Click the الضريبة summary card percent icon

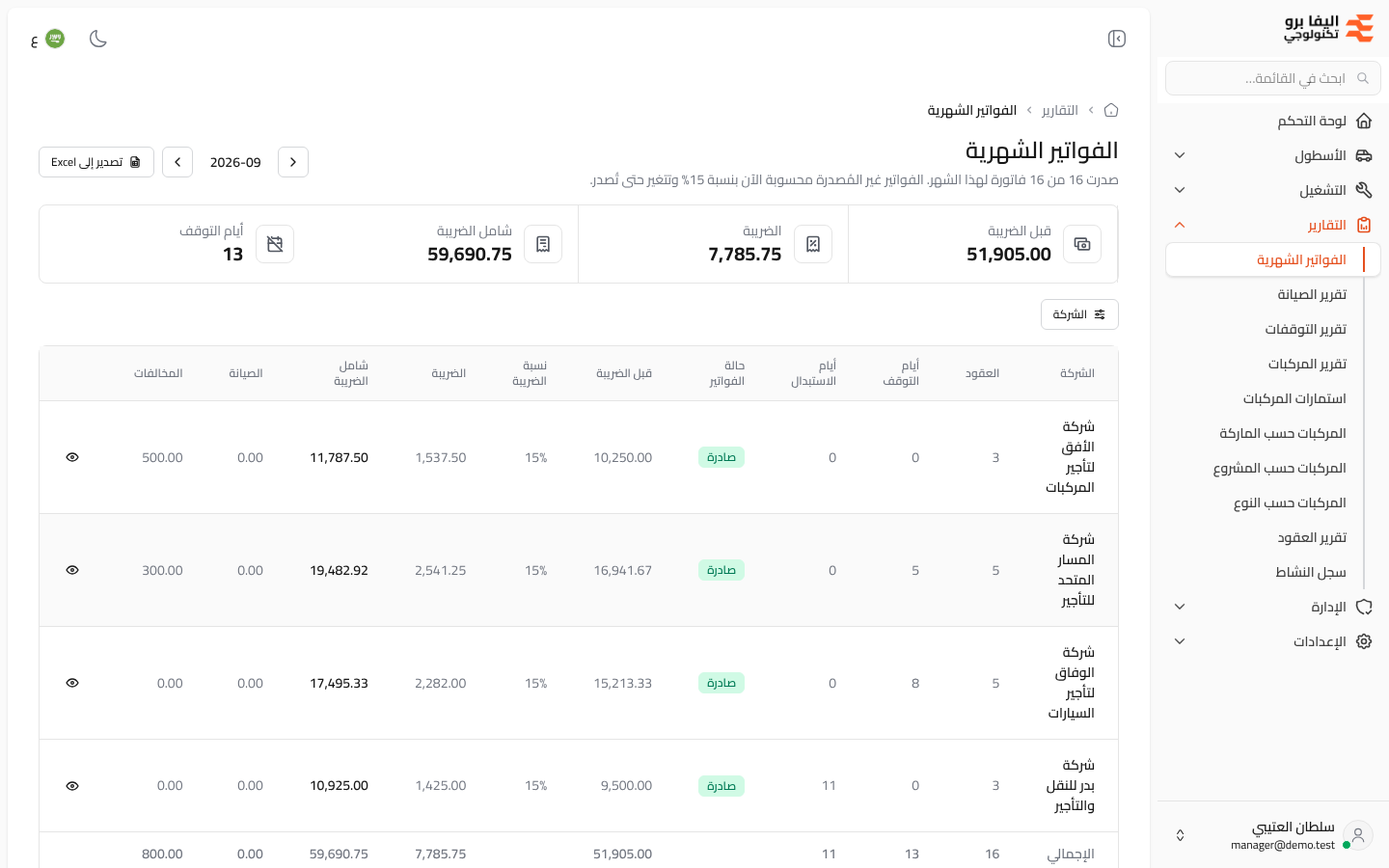[813, 244]
